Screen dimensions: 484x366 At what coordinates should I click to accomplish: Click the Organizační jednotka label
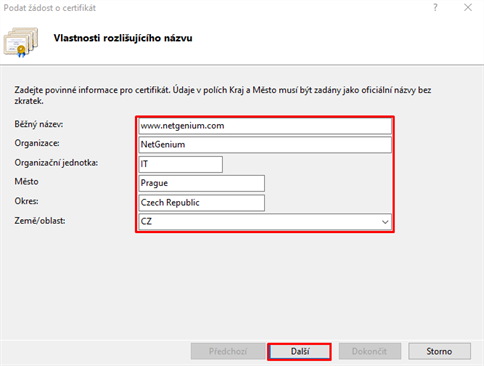(56, 163)
